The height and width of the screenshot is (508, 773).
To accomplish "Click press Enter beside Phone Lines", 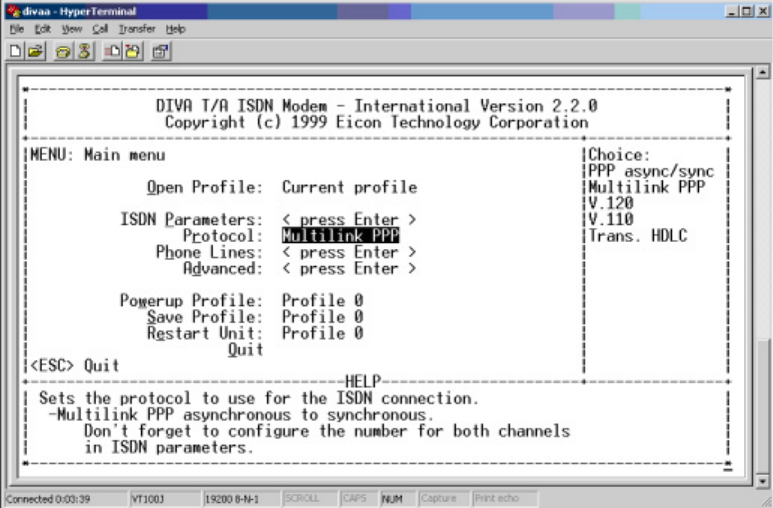I will tap(349, 252).
